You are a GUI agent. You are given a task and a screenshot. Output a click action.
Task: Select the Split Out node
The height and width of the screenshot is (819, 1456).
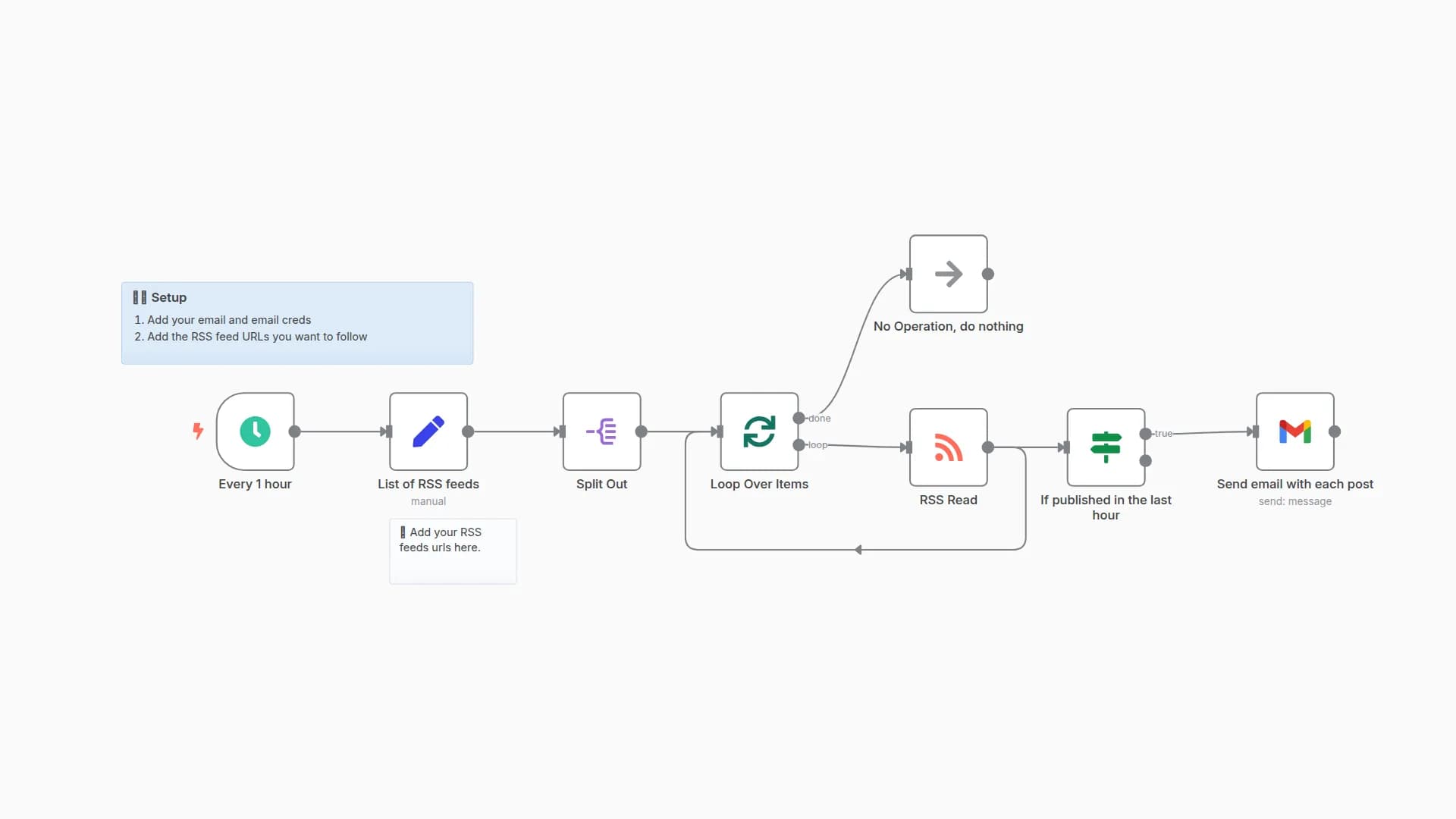601,431
